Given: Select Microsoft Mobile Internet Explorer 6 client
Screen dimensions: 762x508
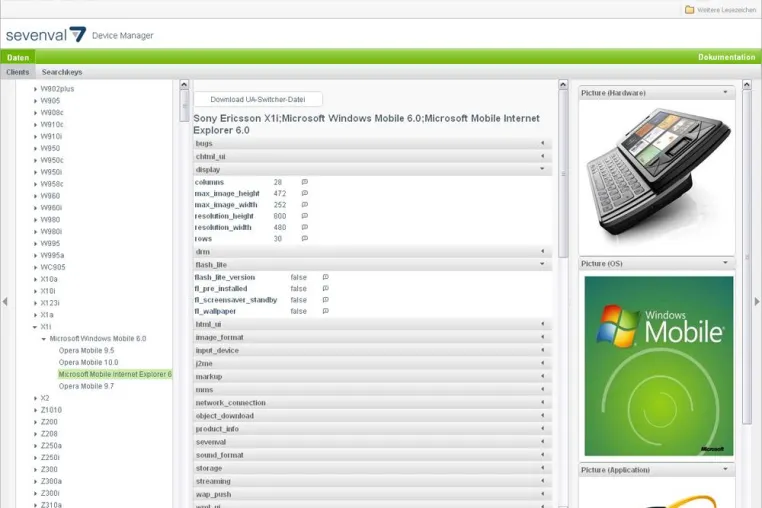Looking at the screenshot, I should [x=115, y=374].
